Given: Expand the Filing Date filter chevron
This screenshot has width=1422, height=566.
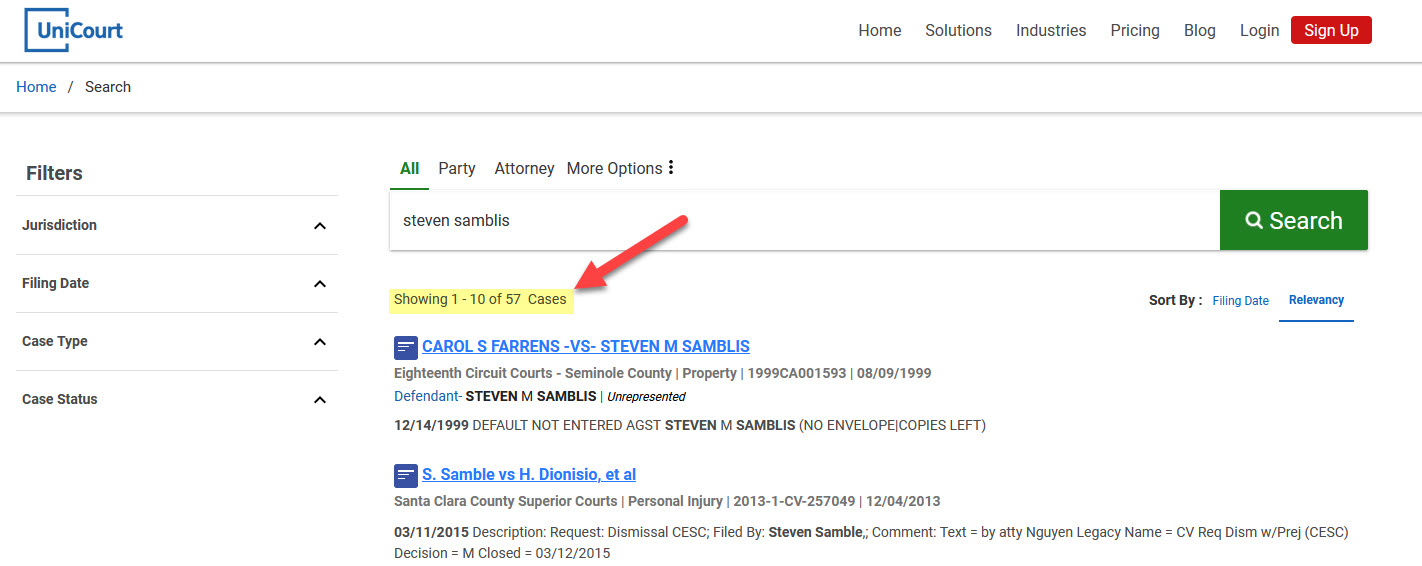Looking at the screenshot, I should click(x=319, y=284).
